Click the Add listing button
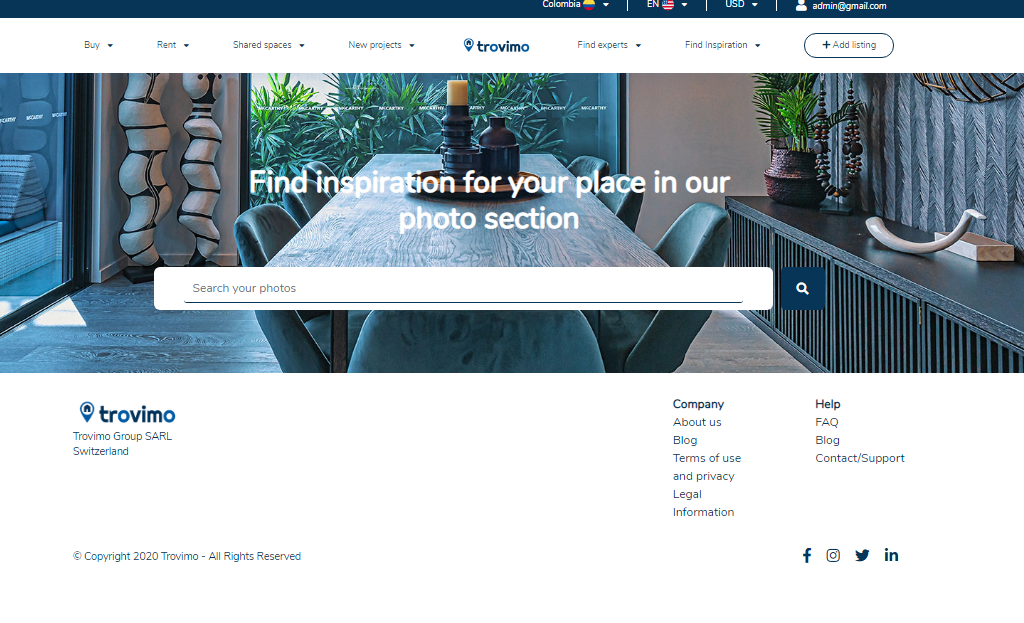The height and width of the screenshot is (623, 1024). (848, 45)
